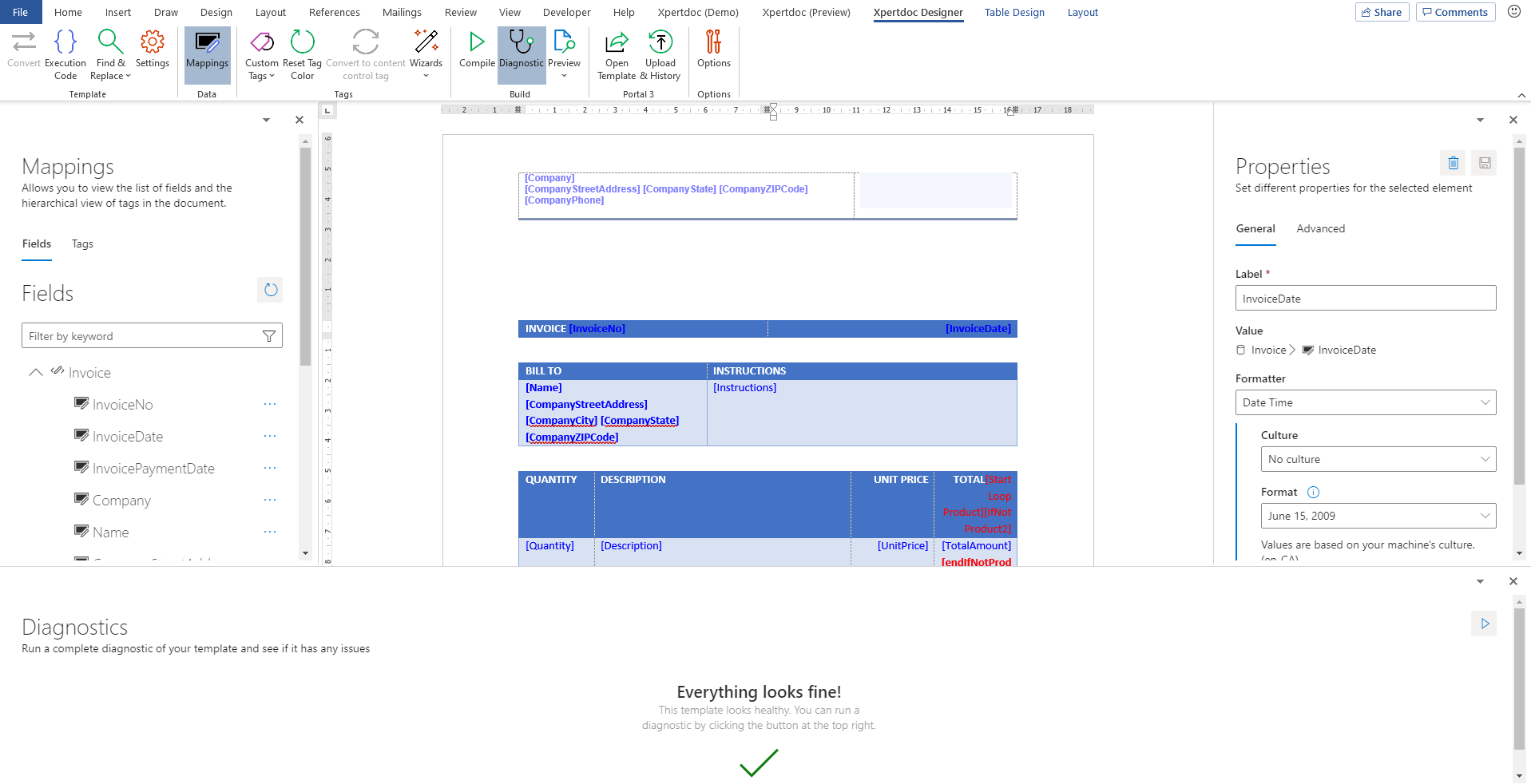Select the InvoicePaymentDate field

(153, 469)
